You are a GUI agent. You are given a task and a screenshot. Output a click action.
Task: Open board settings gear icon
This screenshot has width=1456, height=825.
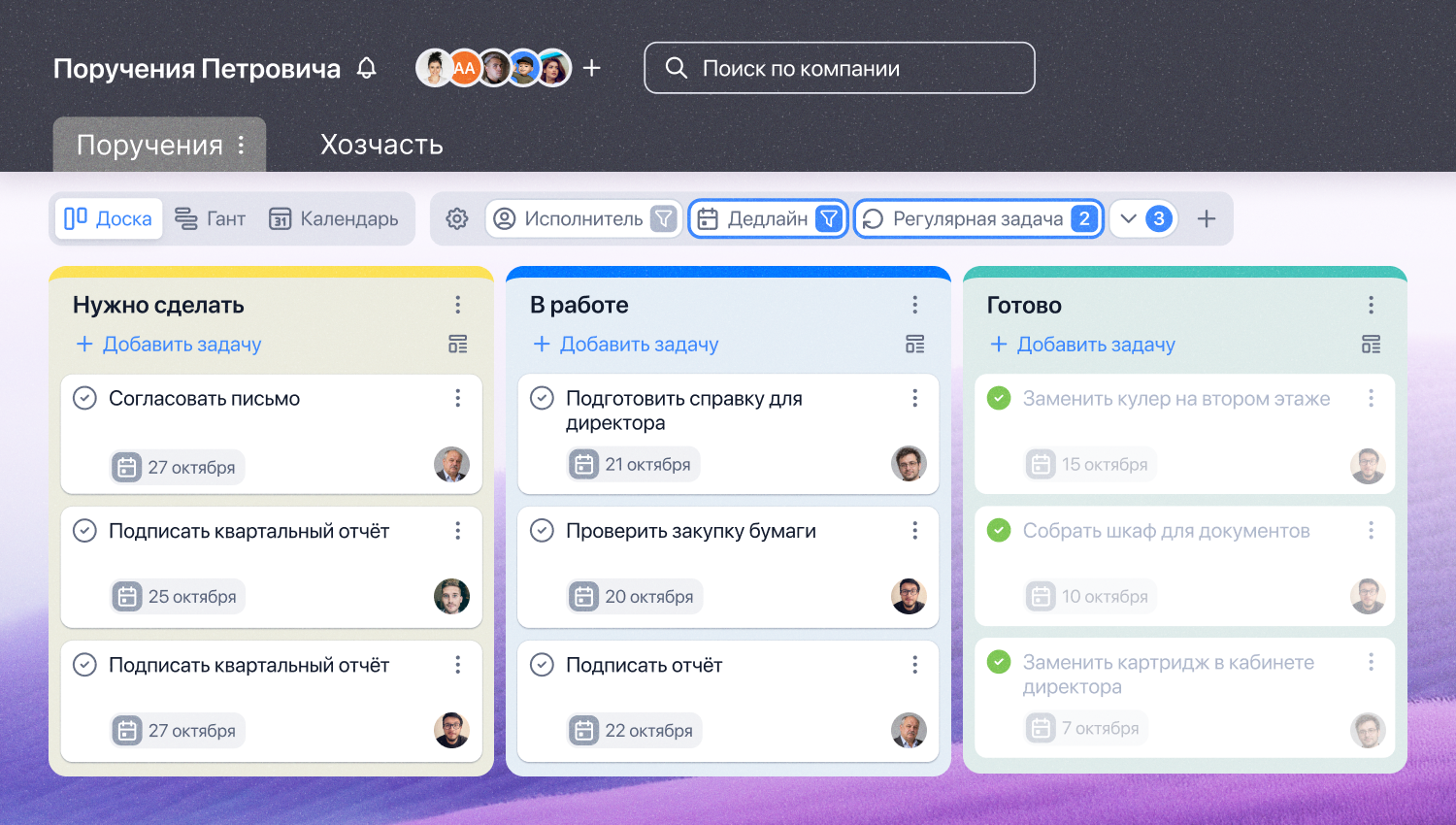click(x=457, y=218)
